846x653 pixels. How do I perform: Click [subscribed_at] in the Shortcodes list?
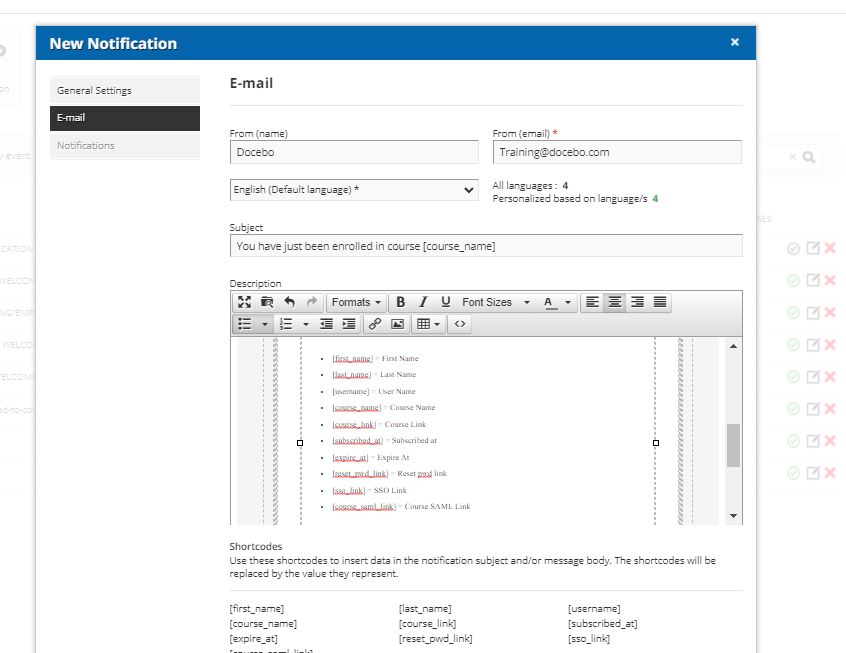pyautogui.click(x=603, y=624)
